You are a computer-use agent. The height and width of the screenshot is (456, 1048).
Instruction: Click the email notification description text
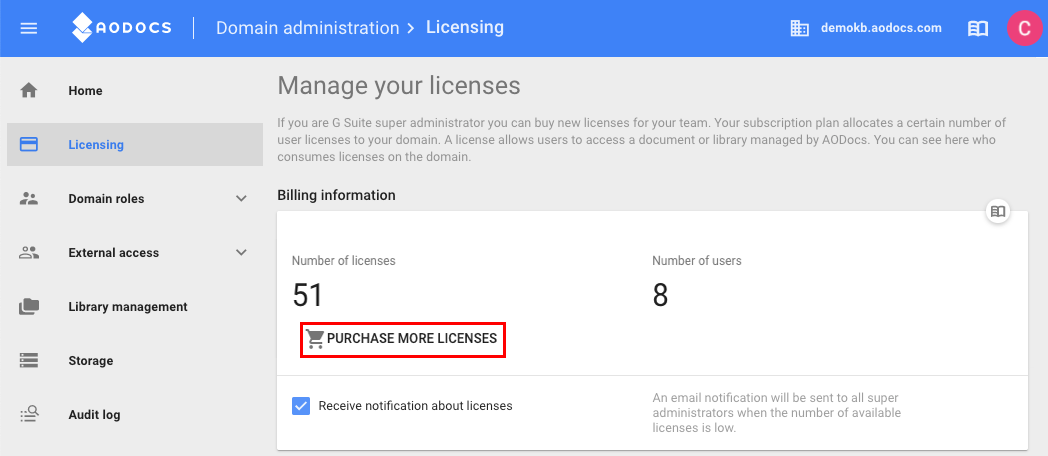[x=777, y=413]
